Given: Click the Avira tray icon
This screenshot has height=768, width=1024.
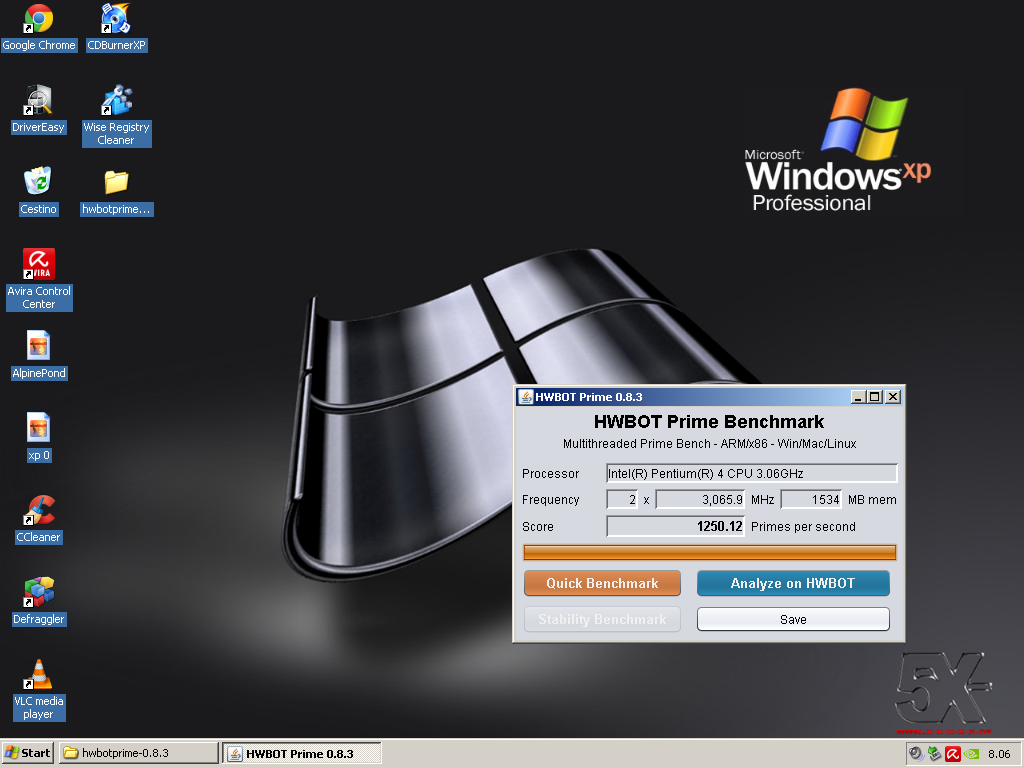Looking at the screenshot, I should (953, 754).
